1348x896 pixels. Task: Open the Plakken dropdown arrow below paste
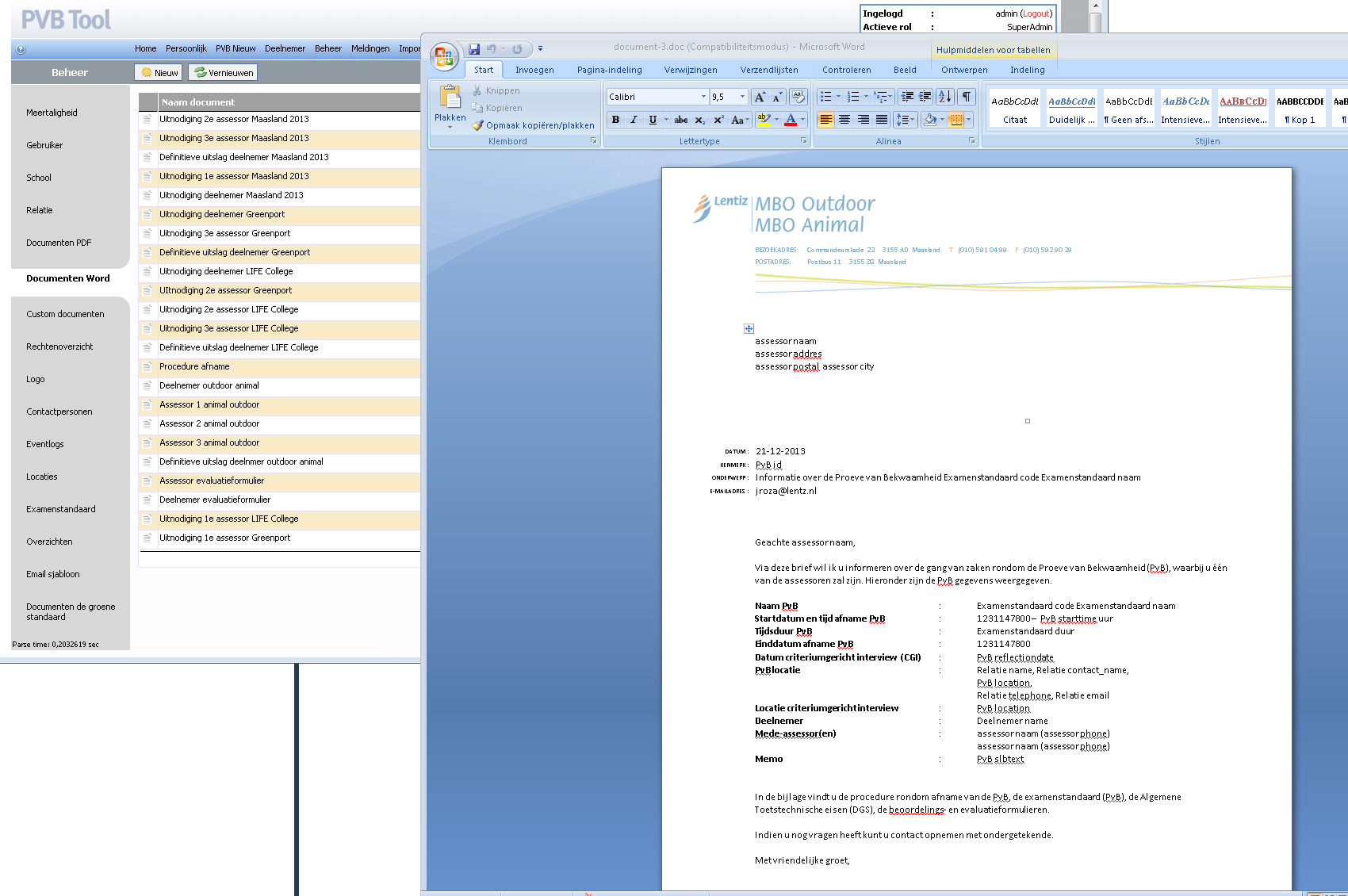click(450, 127)
